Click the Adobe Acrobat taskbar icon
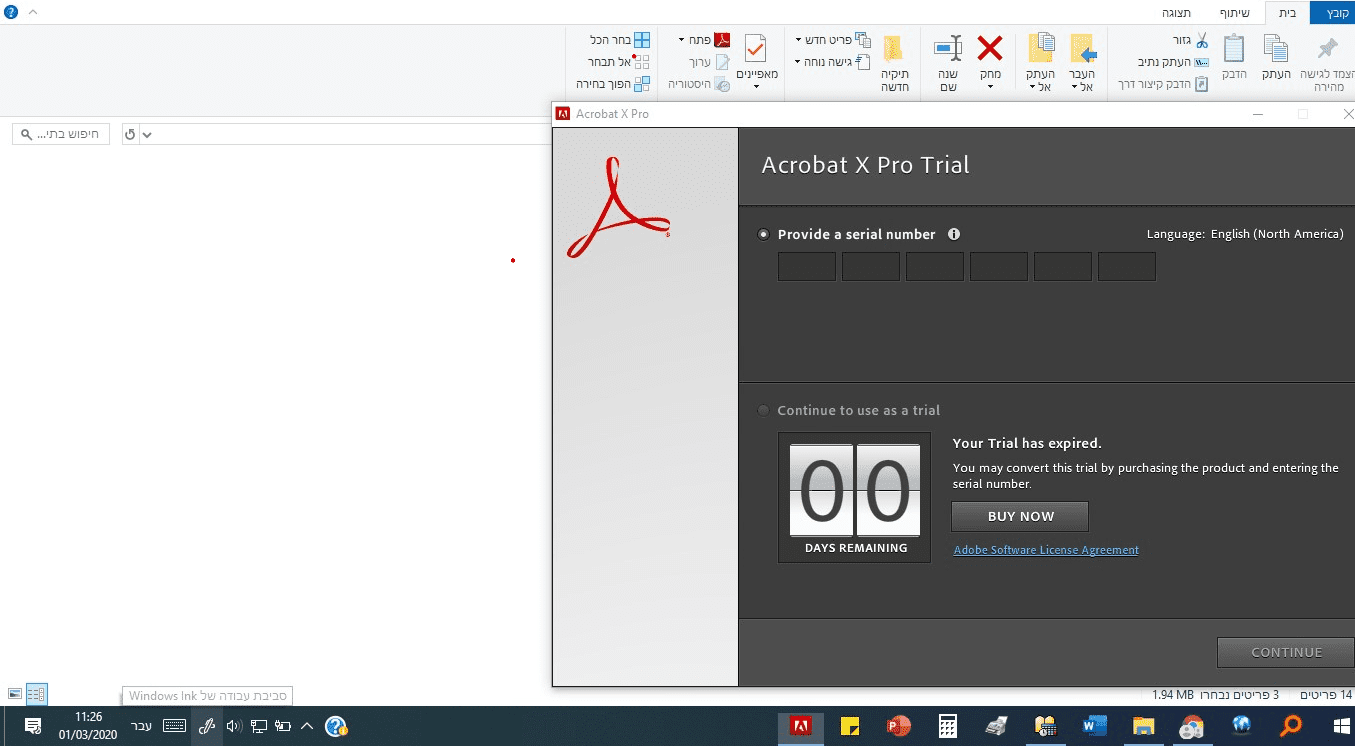Image resolution: width=1355 pixels, height=746 pixels. pos(800,726)
